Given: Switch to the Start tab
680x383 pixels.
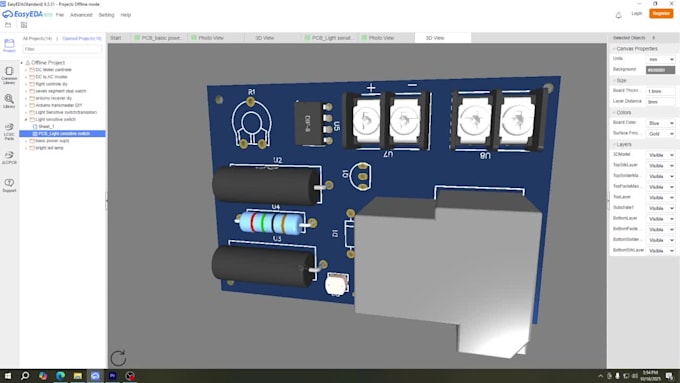Looking at the screenshot, I should [116, 38].
